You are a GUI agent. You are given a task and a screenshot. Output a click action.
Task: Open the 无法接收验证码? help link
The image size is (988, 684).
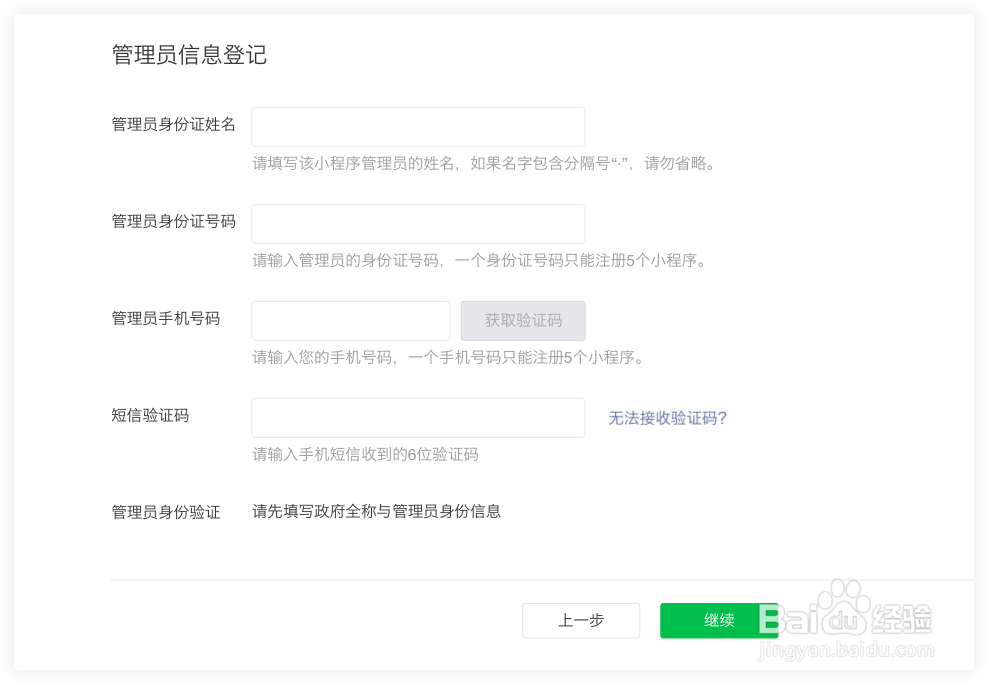click(665, 417)
